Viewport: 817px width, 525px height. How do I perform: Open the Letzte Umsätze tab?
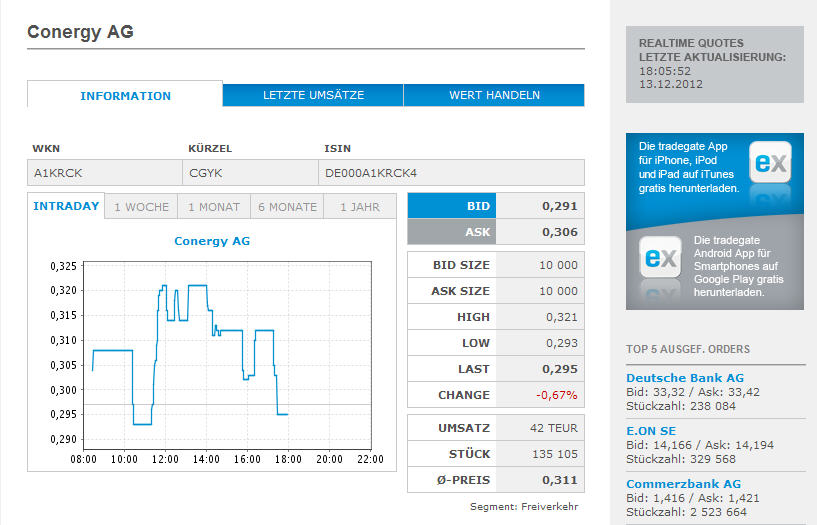coord(313,96)
